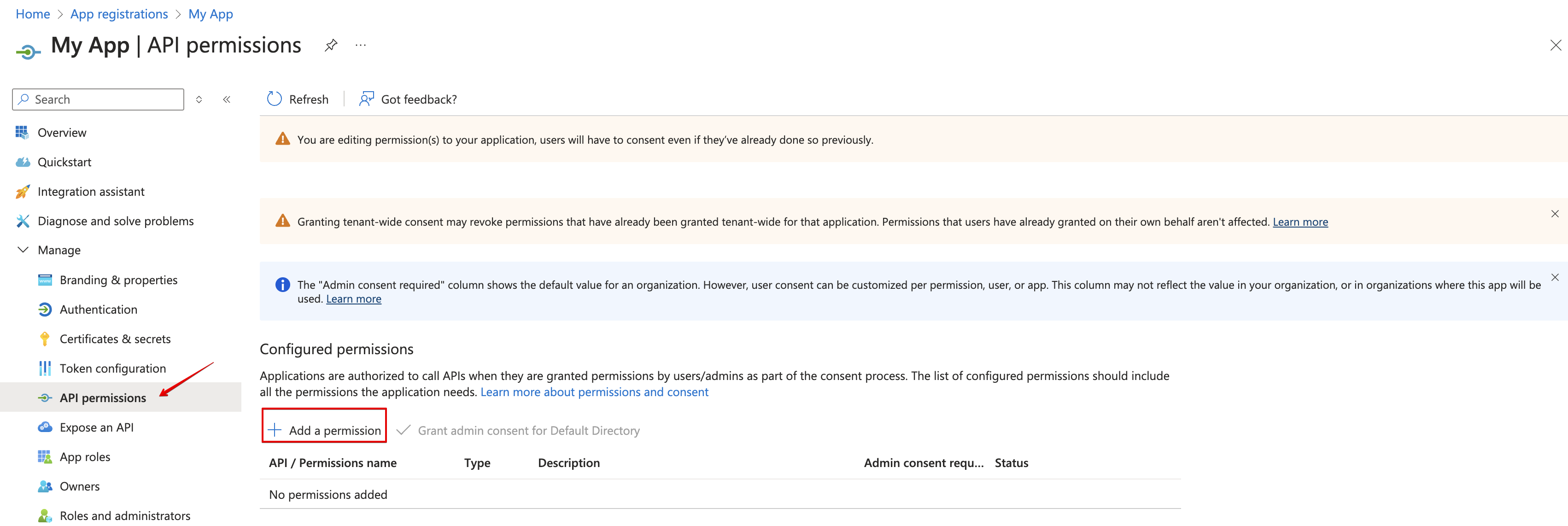The height and width of the screenshot is (526, 1568).
Task: Pin the My App blade
Action: (x=331, y=45)
